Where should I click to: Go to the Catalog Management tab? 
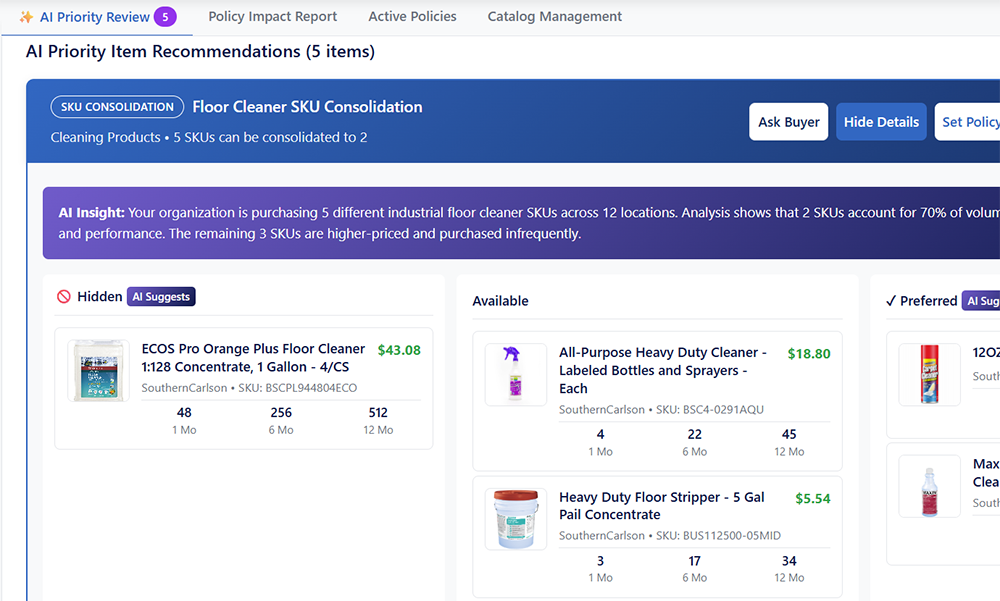click(x=554, y=17)
